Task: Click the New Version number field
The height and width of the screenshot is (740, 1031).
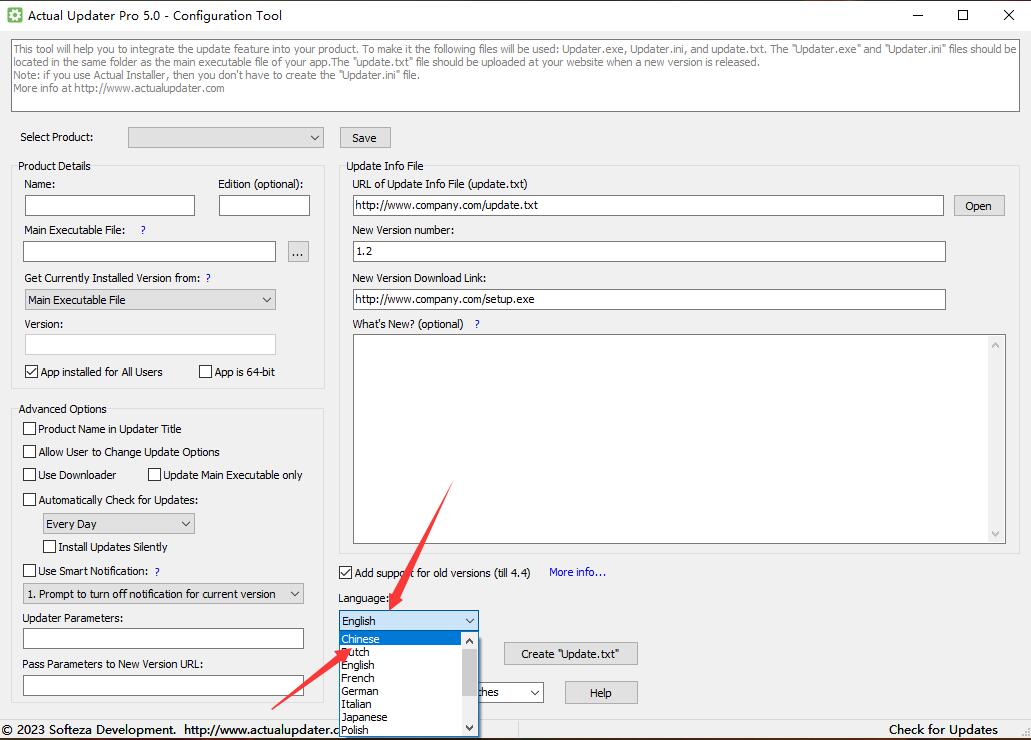Action: (649, 251)
